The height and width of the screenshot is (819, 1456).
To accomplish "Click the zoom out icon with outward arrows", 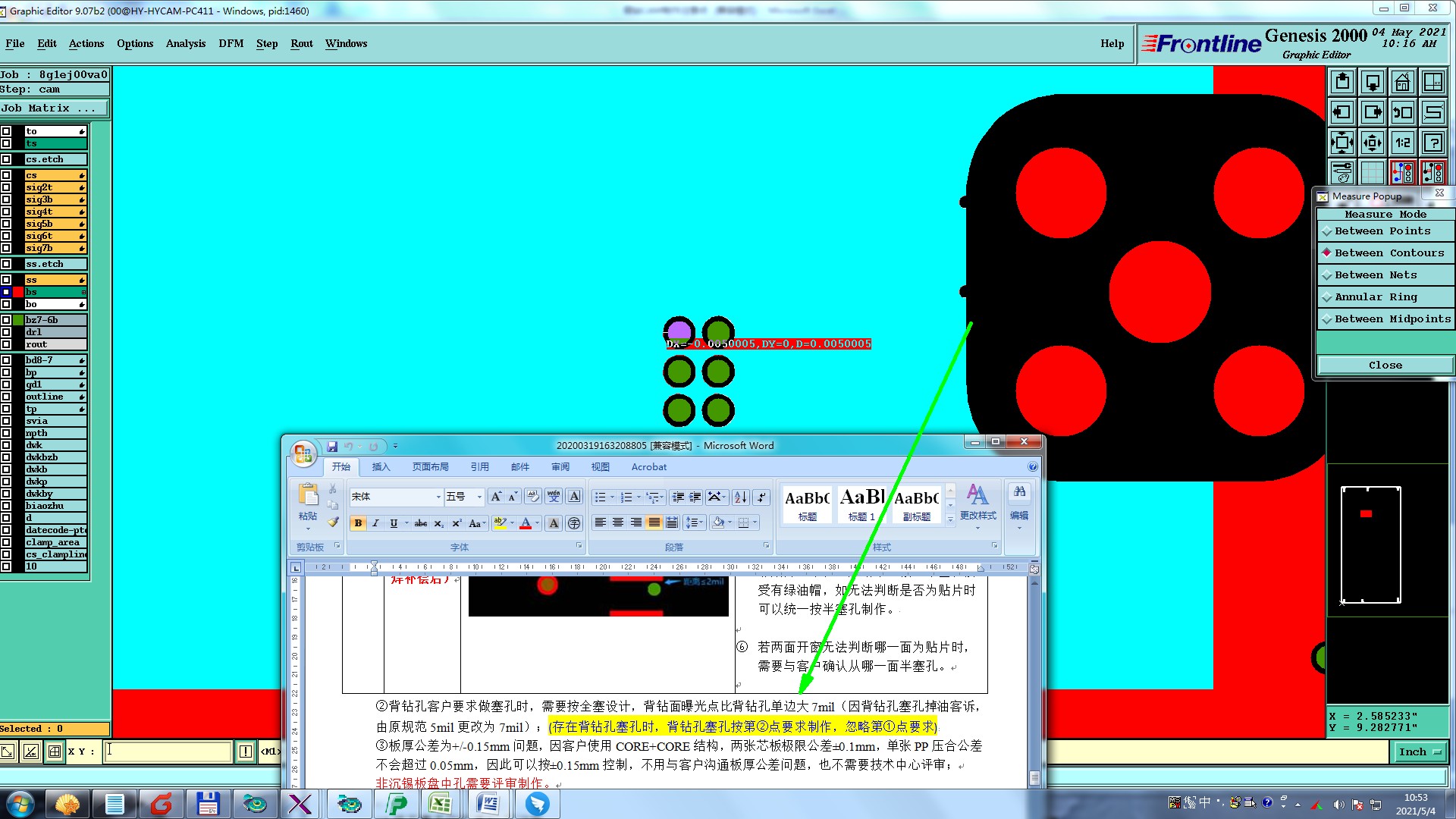I will point(1372,143).
